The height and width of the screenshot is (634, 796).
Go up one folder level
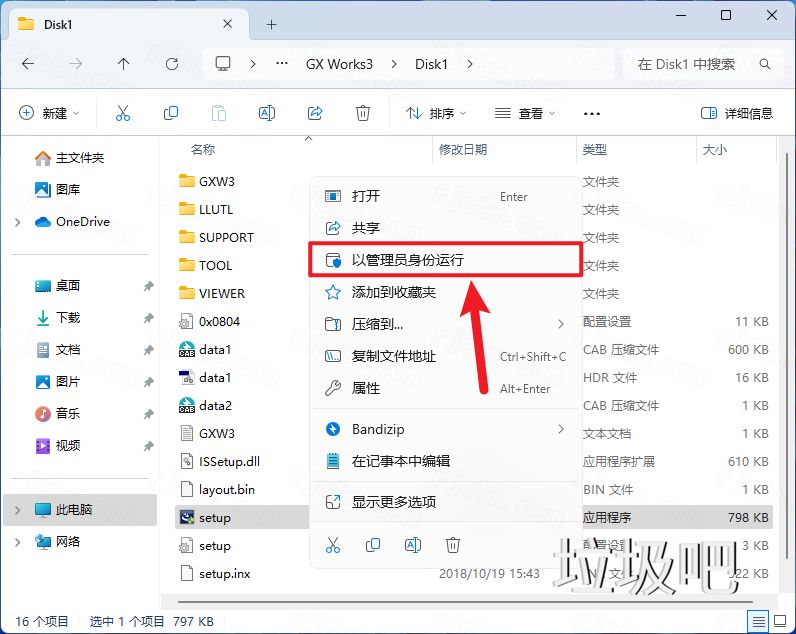pos(123,64)
